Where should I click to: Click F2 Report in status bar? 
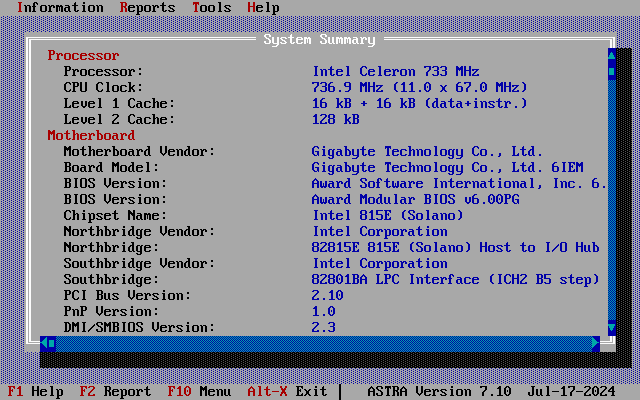116,391
